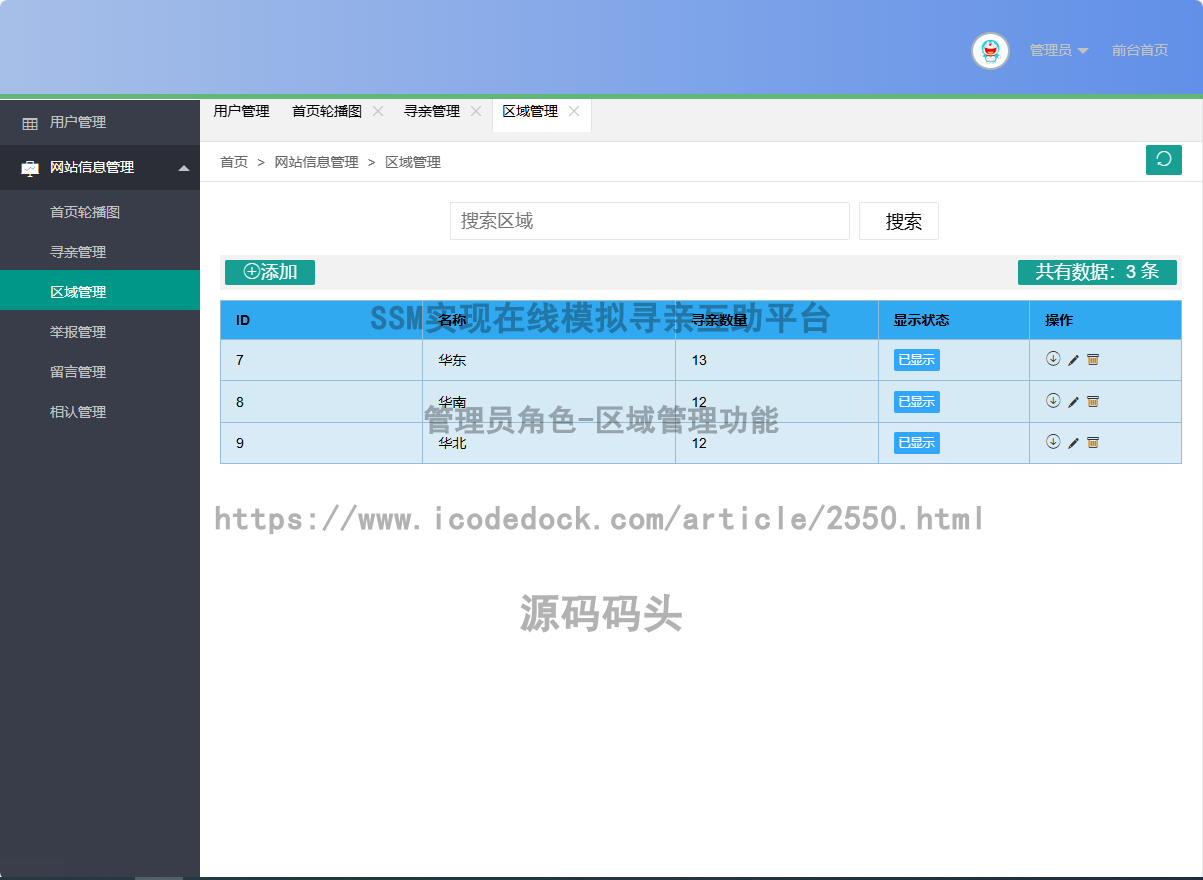Image resolution: width=1203 pixels, height=880 pixels.
Task: Click the down-arrow icon for 华北
Action: tap(1053, 442)
